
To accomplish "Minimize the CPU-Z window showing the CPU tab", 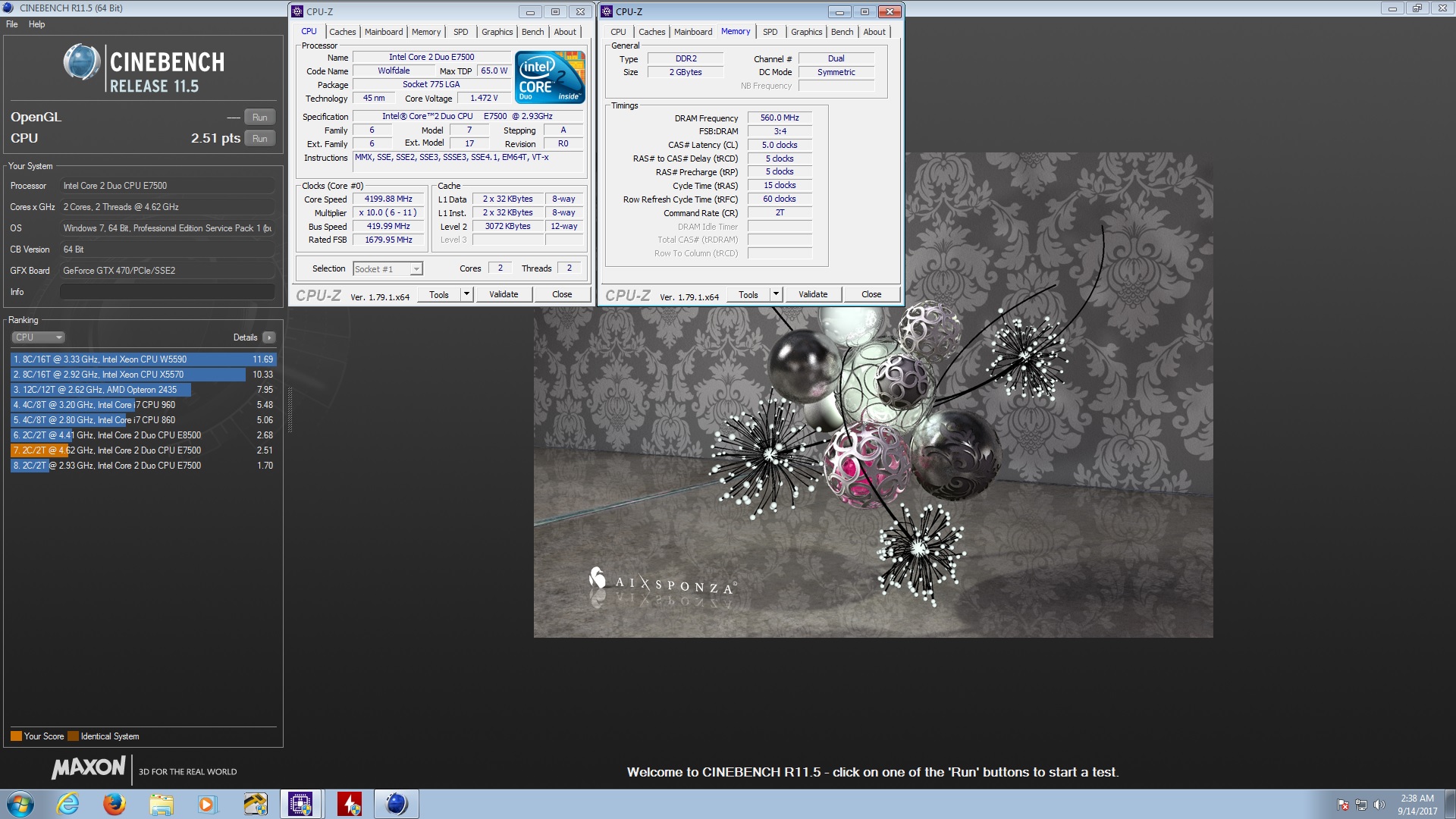I will (530, 11).
